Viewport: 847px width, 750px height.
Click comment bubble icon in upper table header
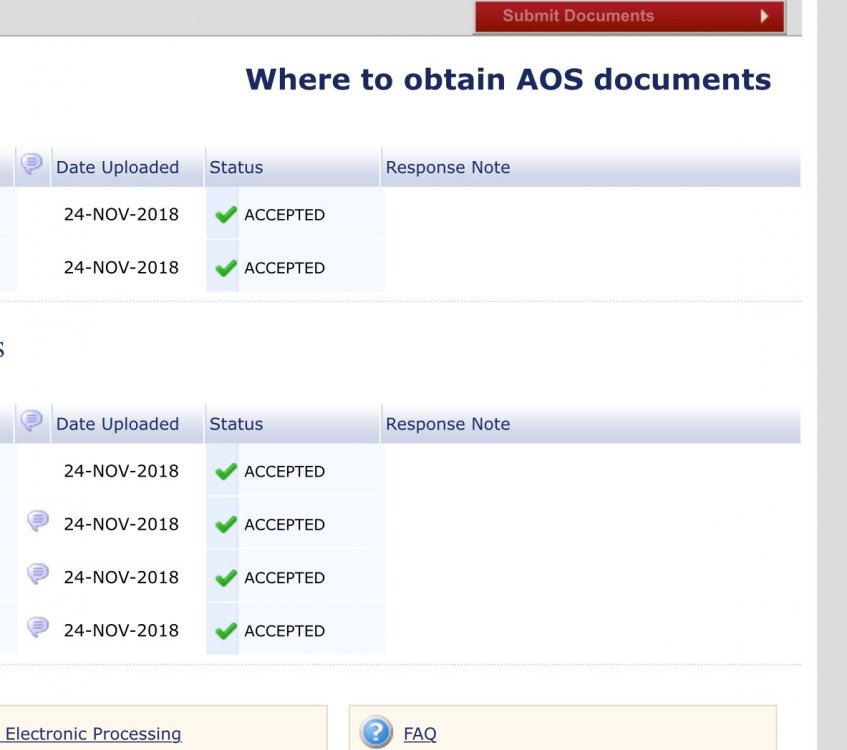tap(32, 164)
